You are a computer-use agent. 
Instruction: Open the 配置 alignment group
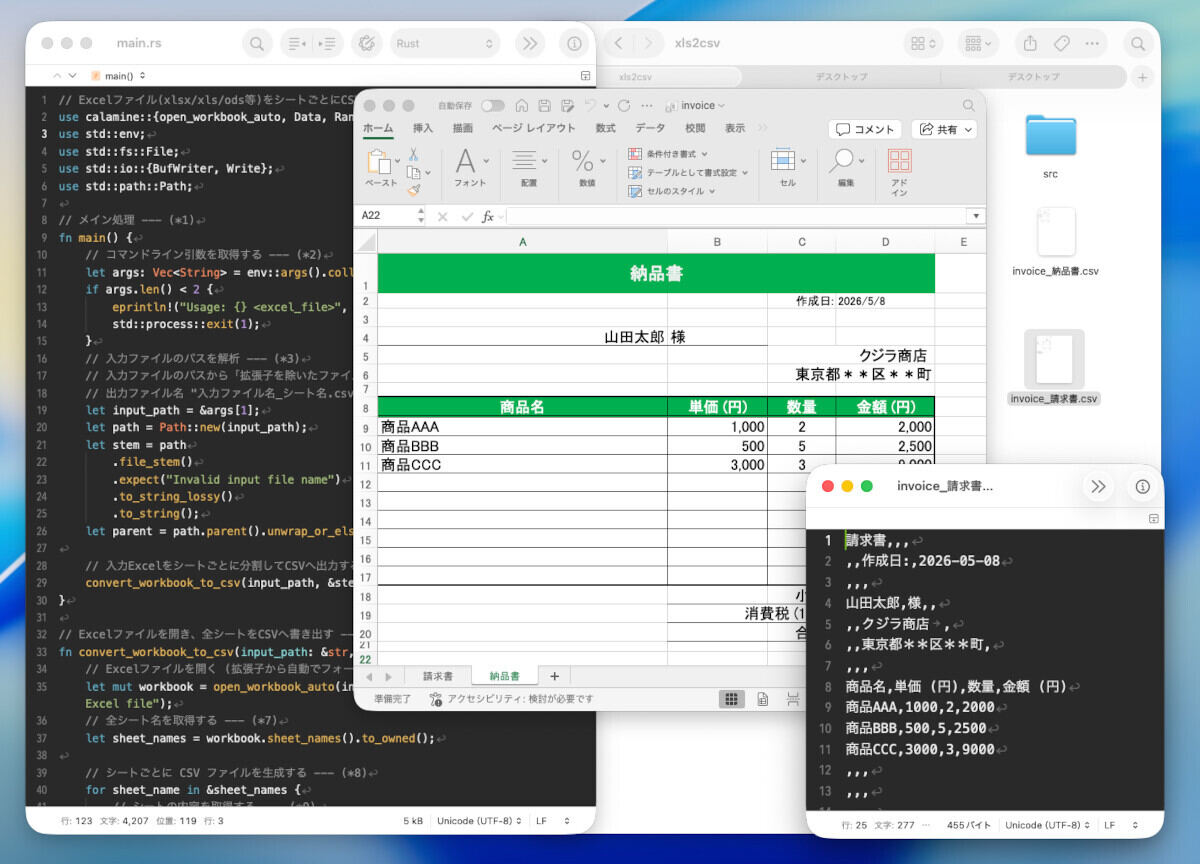click(529, 168)
